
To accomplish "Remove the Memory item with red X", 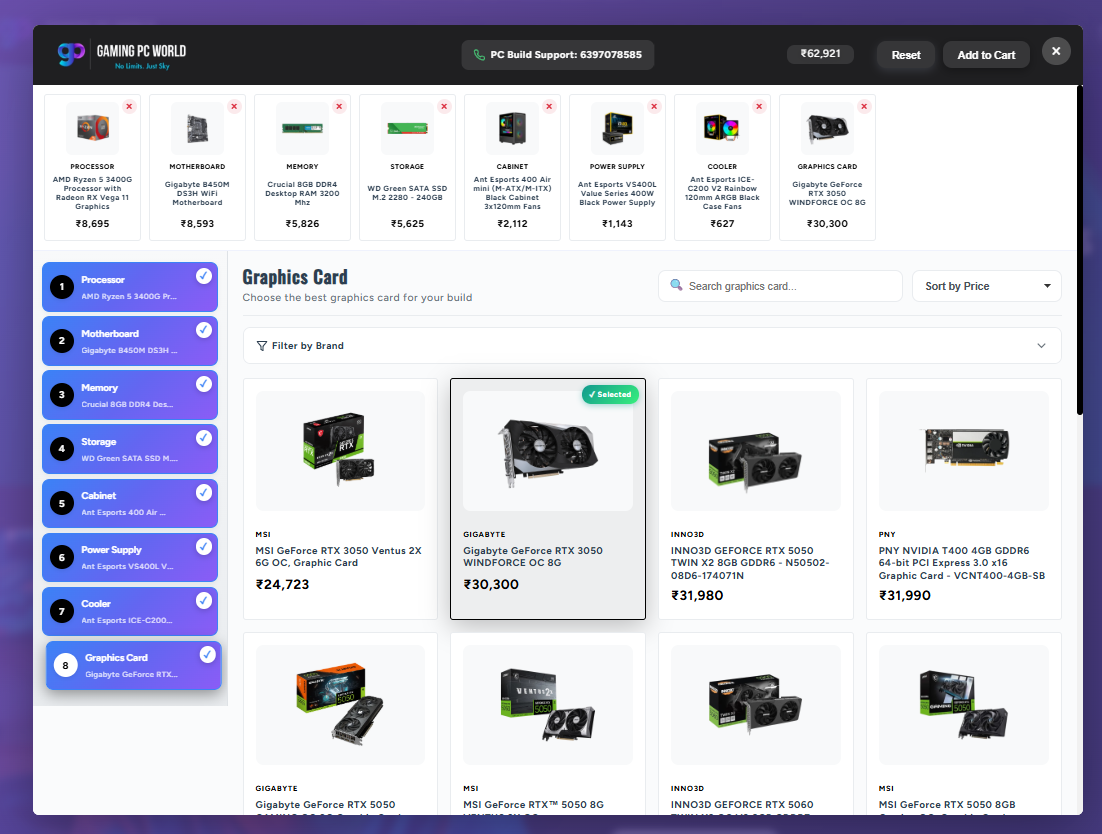I will [x=339, y=106].
